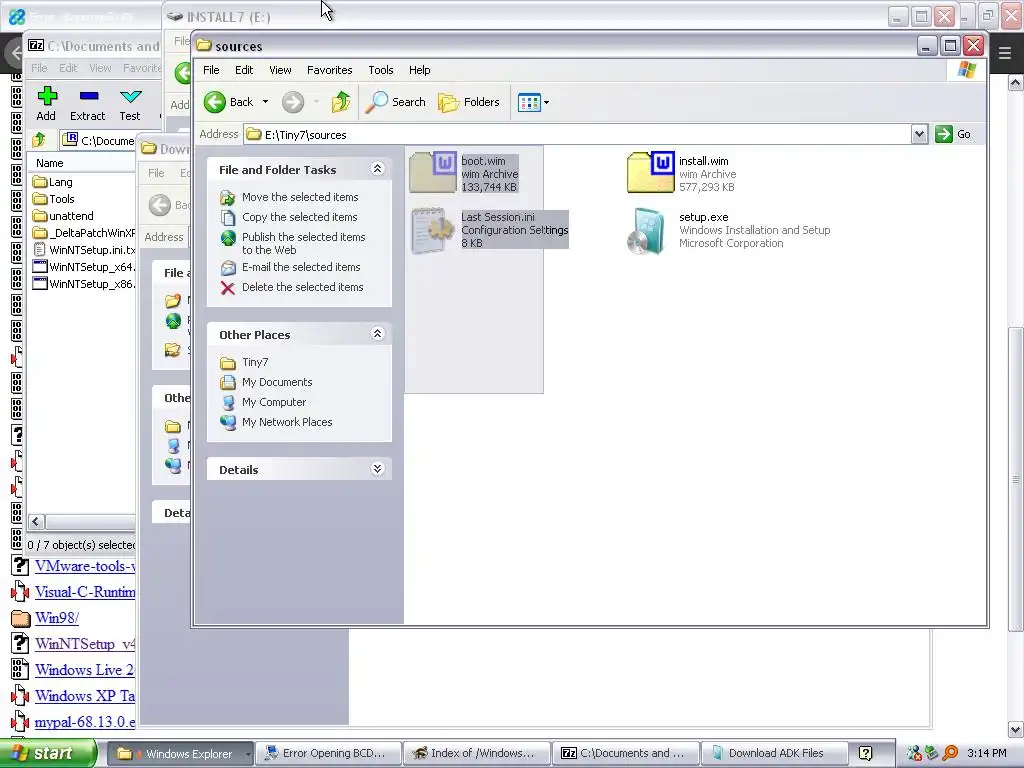Viewport: 1024px width, 768px height.
Task: Click the green Forward arrow button
Action: tap(293, 102)
